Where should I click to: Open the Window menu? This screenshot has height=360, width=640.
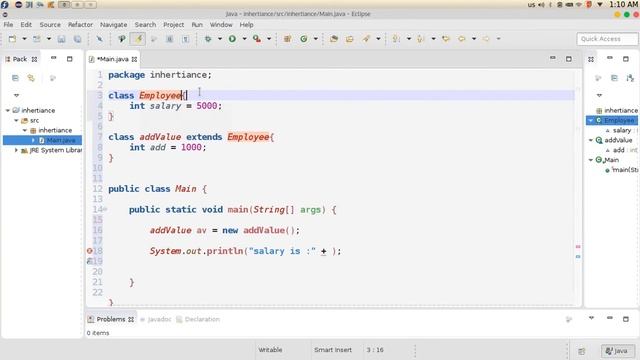(x=221, y=24)
